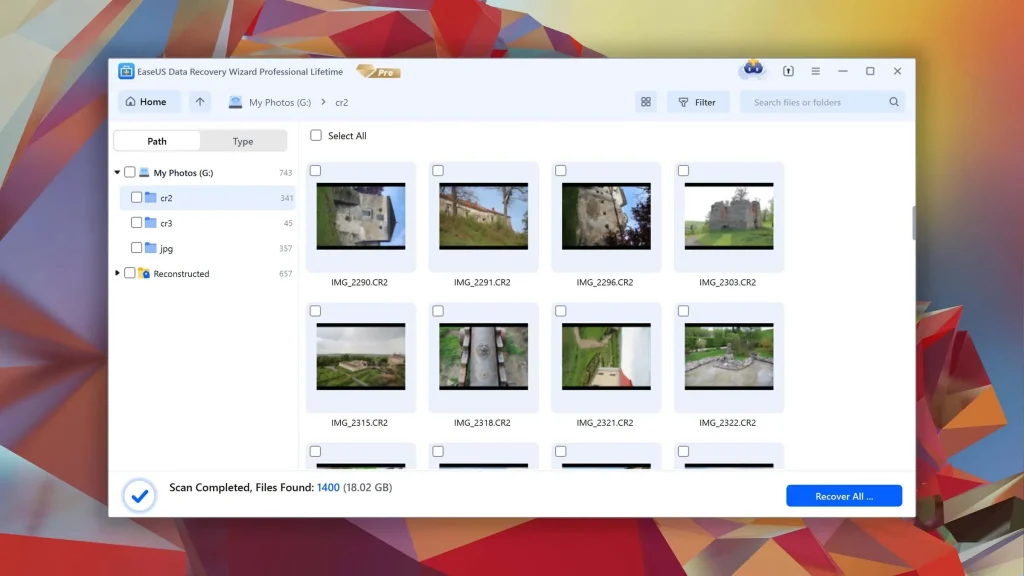
Task: Check the jpg folder checkbox
Action: click(x=136, y=248)
